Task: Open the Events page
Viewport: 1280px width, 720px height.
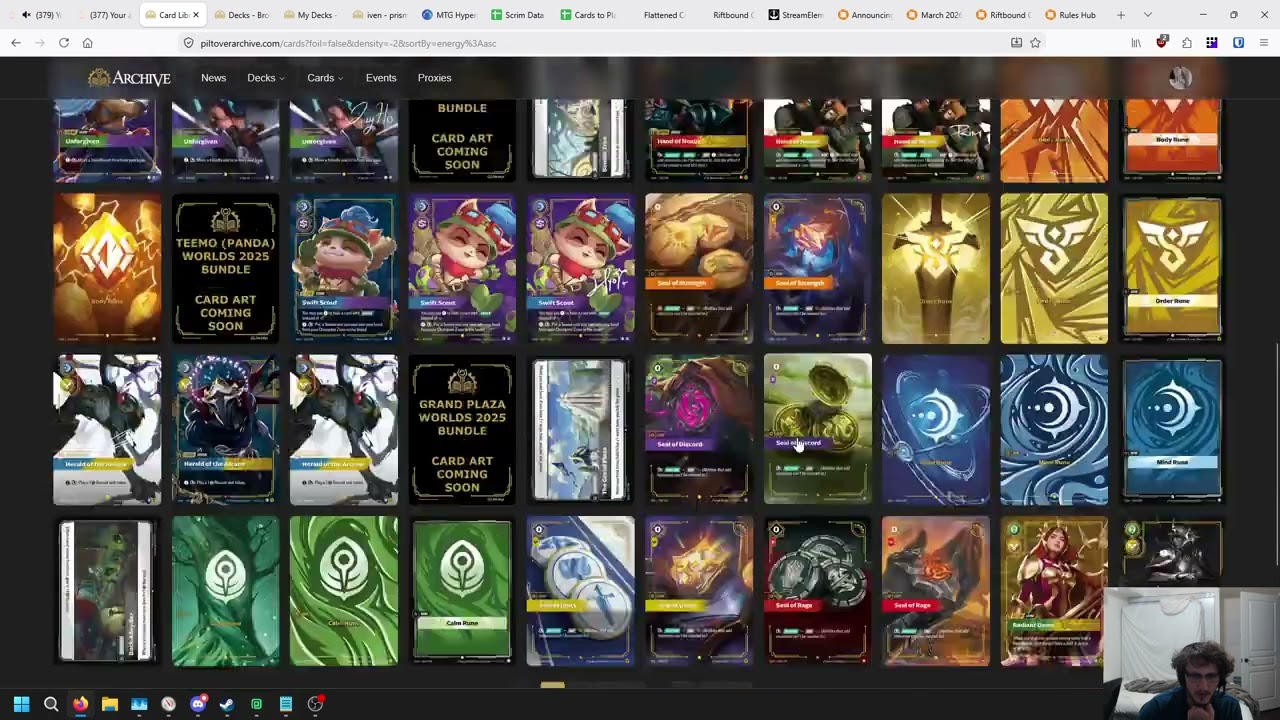Action: 381,77
